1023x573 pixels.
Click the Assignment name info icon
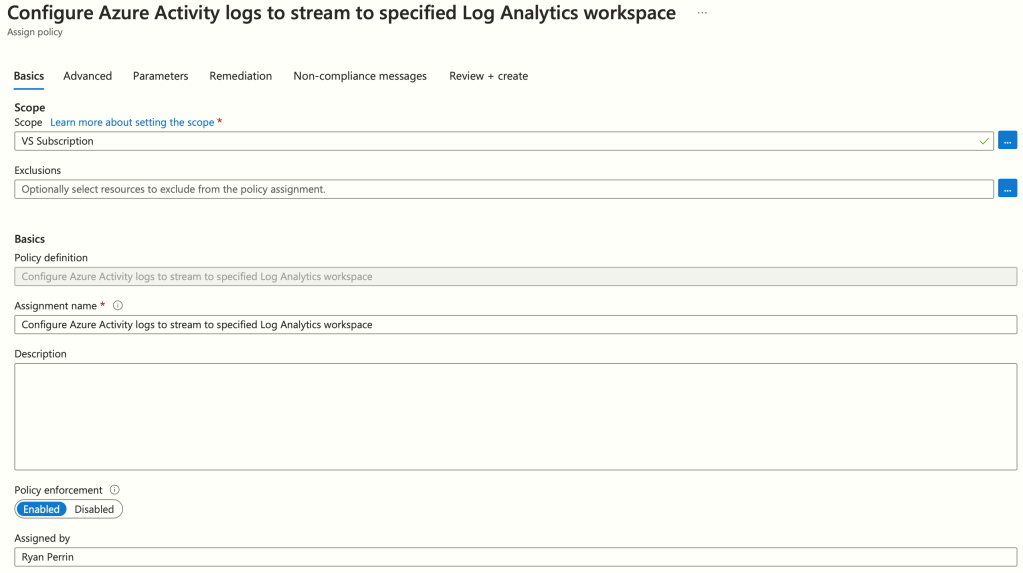click(118, 306)
